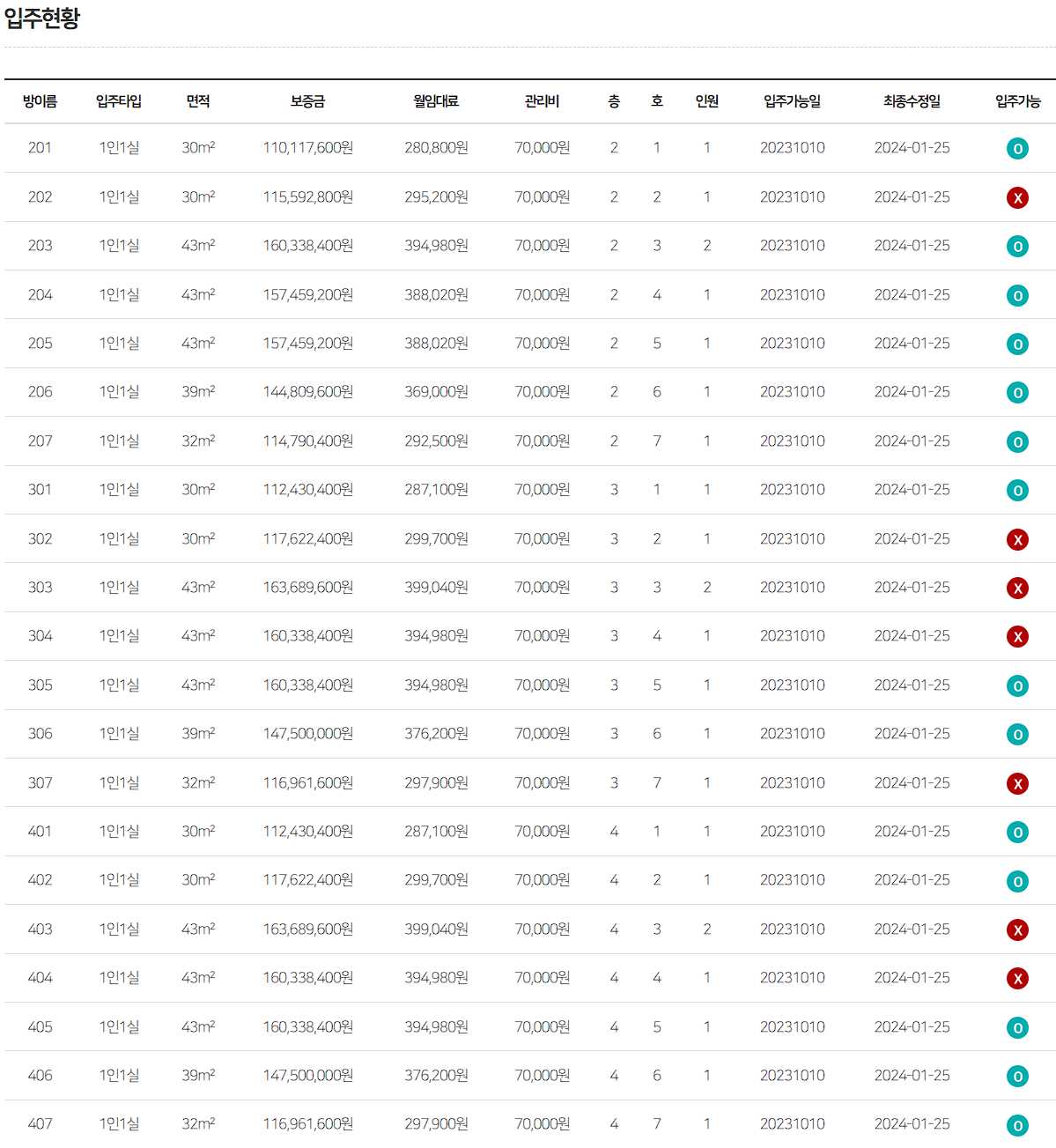This screenshot has width=1056, height=1148.
Task: Select room name 301 cell
Action: [40, 490]
